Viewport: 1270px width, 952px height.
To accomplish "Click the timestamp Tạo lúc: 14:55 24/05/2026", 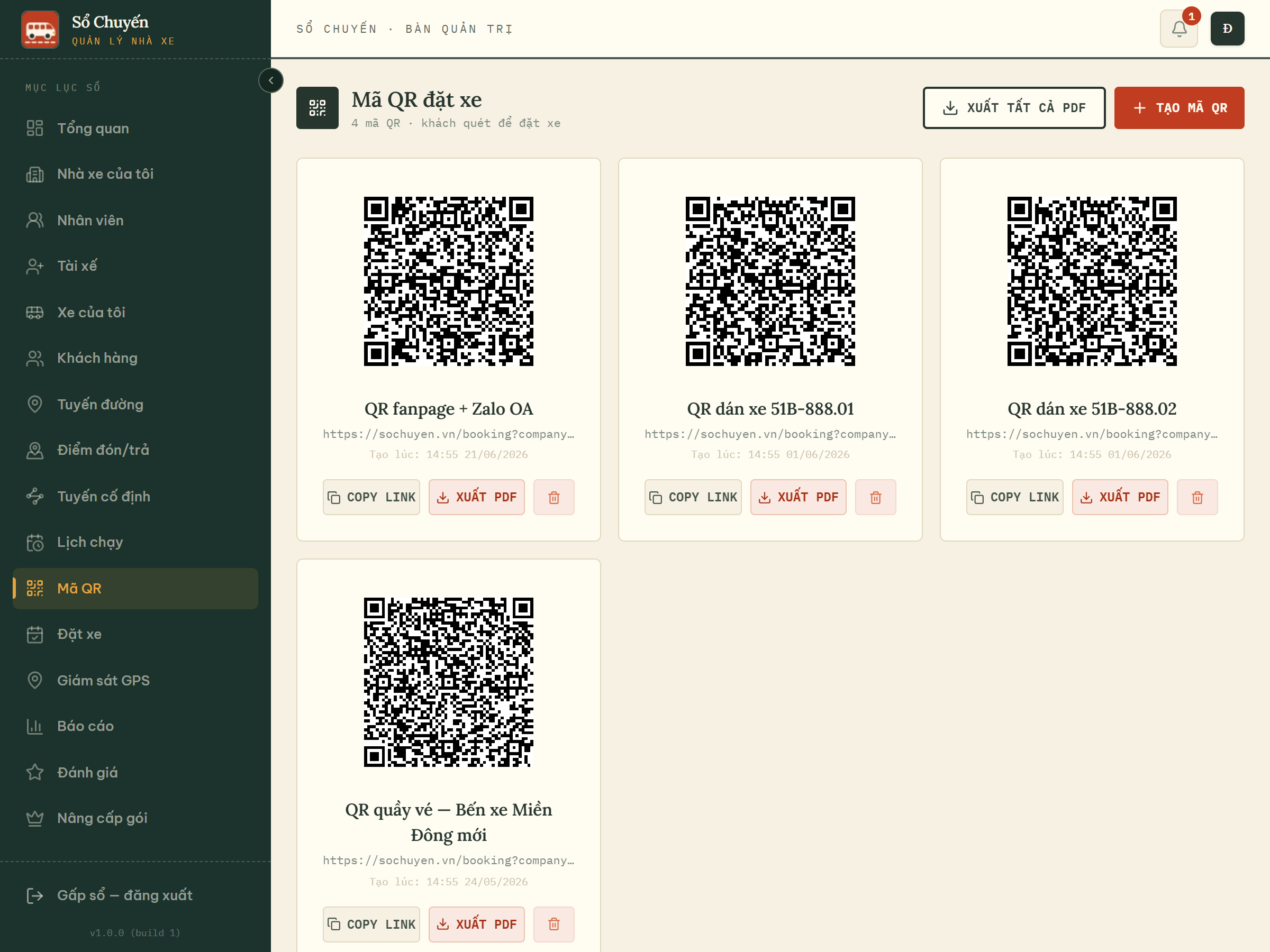I will pos(448,882).
